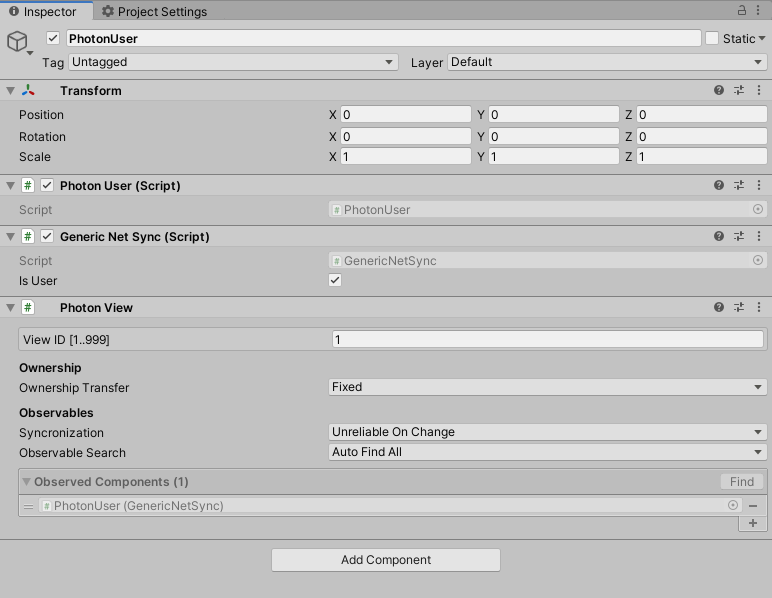772x598 pixels.
Task: Collapse the Transform component foldout
Action: [x=10, y=91]
